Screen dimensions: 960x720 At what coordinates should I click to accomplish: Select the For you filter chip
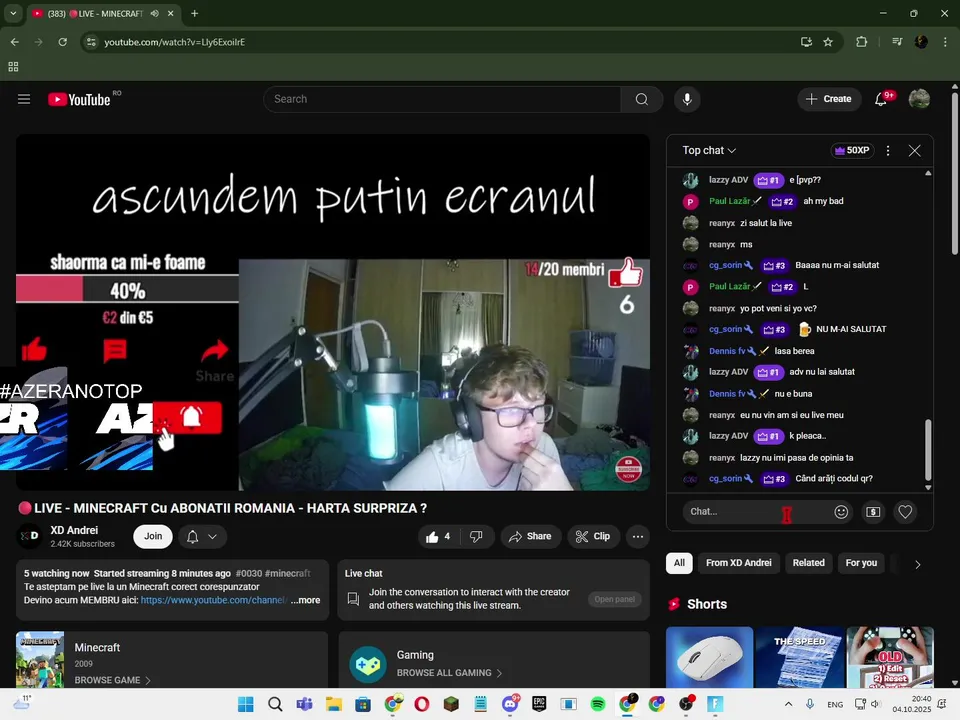click(x=861, y=563)
